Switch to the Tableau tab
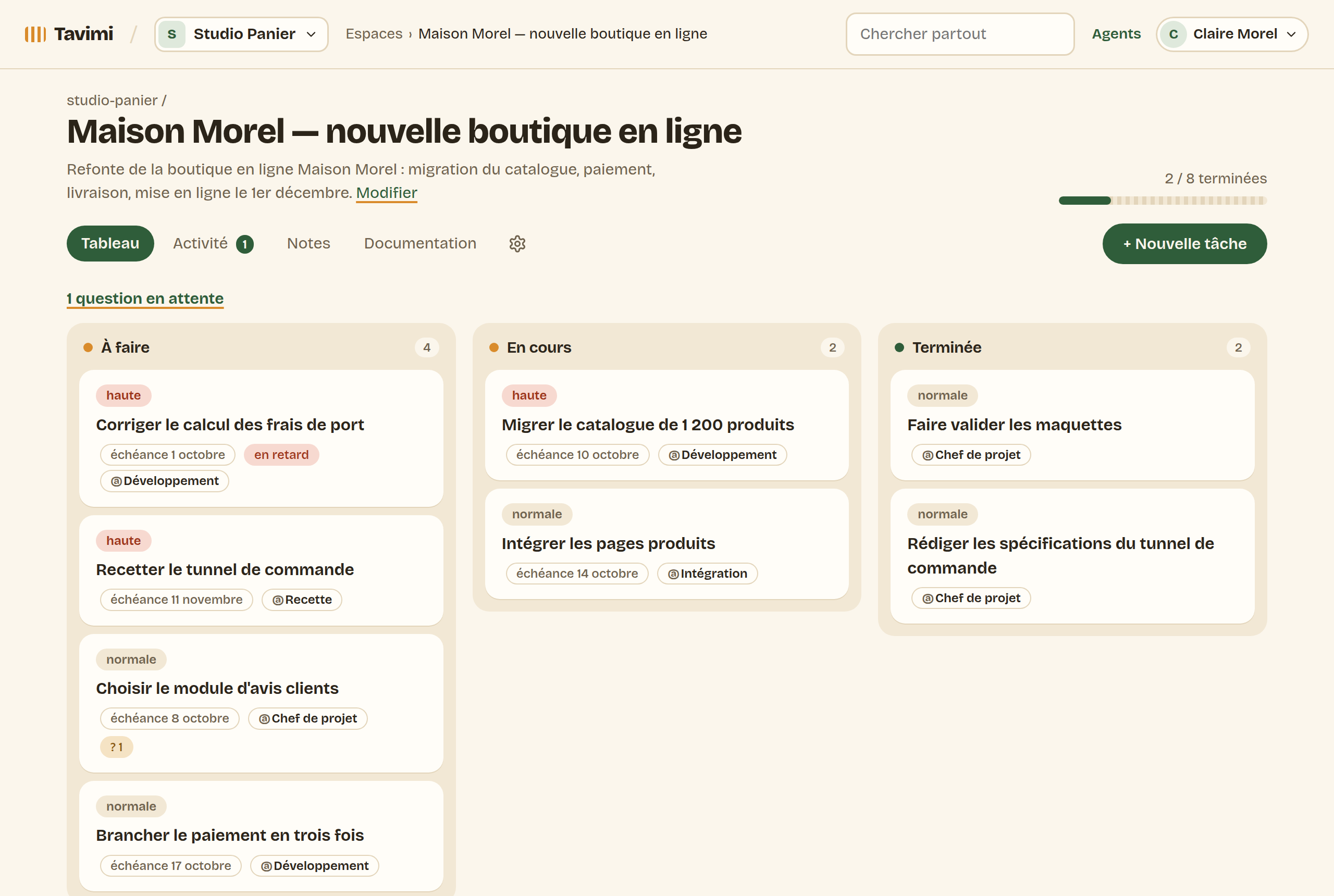1334x896 pixels. pyautogui.click(x=110, y=243)
